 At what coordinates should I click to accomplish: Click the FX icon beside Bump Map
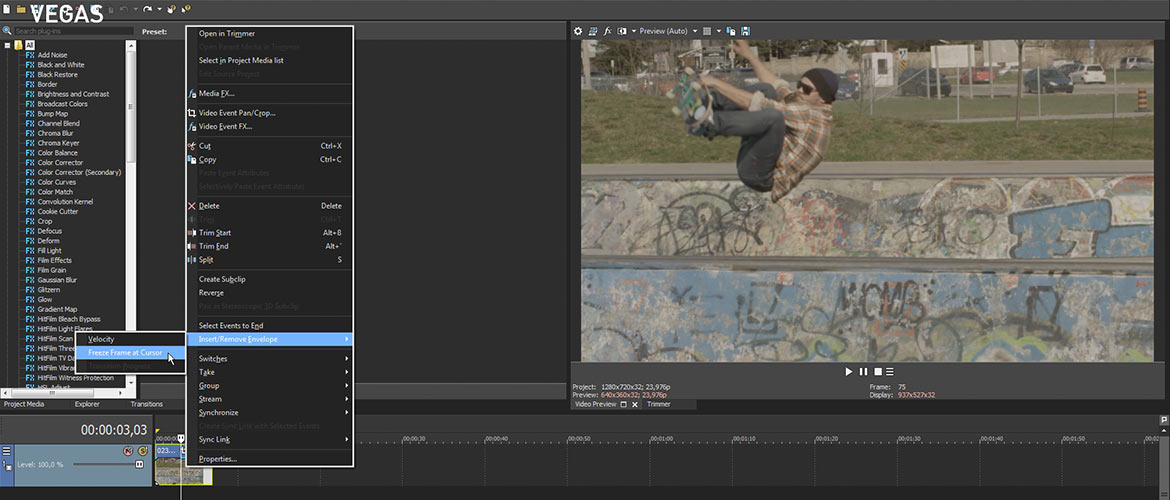point(31,113)
